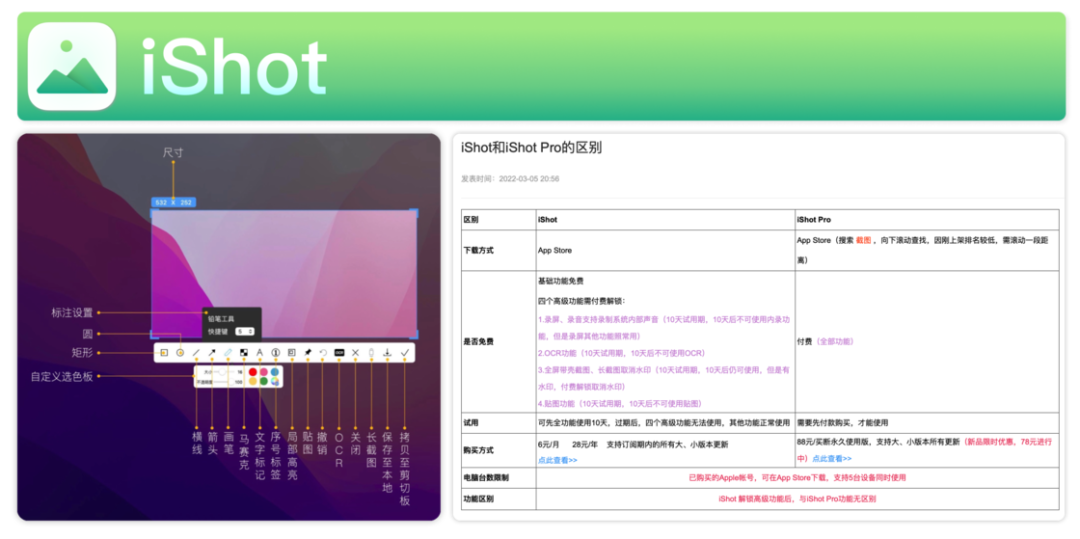Viewport: 1080px width, 539px height.
Task: Run the OCR text recognition icon
Action: coord(339,352)
